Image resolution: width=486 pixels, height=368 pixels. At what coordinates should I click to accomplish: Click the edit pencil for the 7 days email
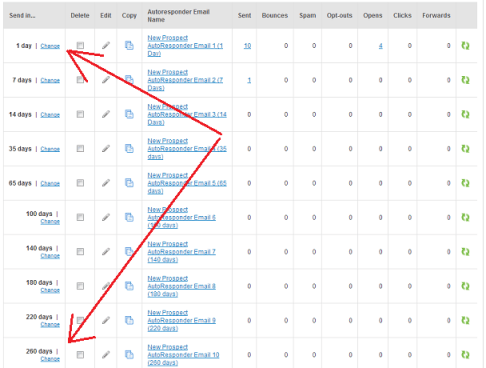[106, 80]
